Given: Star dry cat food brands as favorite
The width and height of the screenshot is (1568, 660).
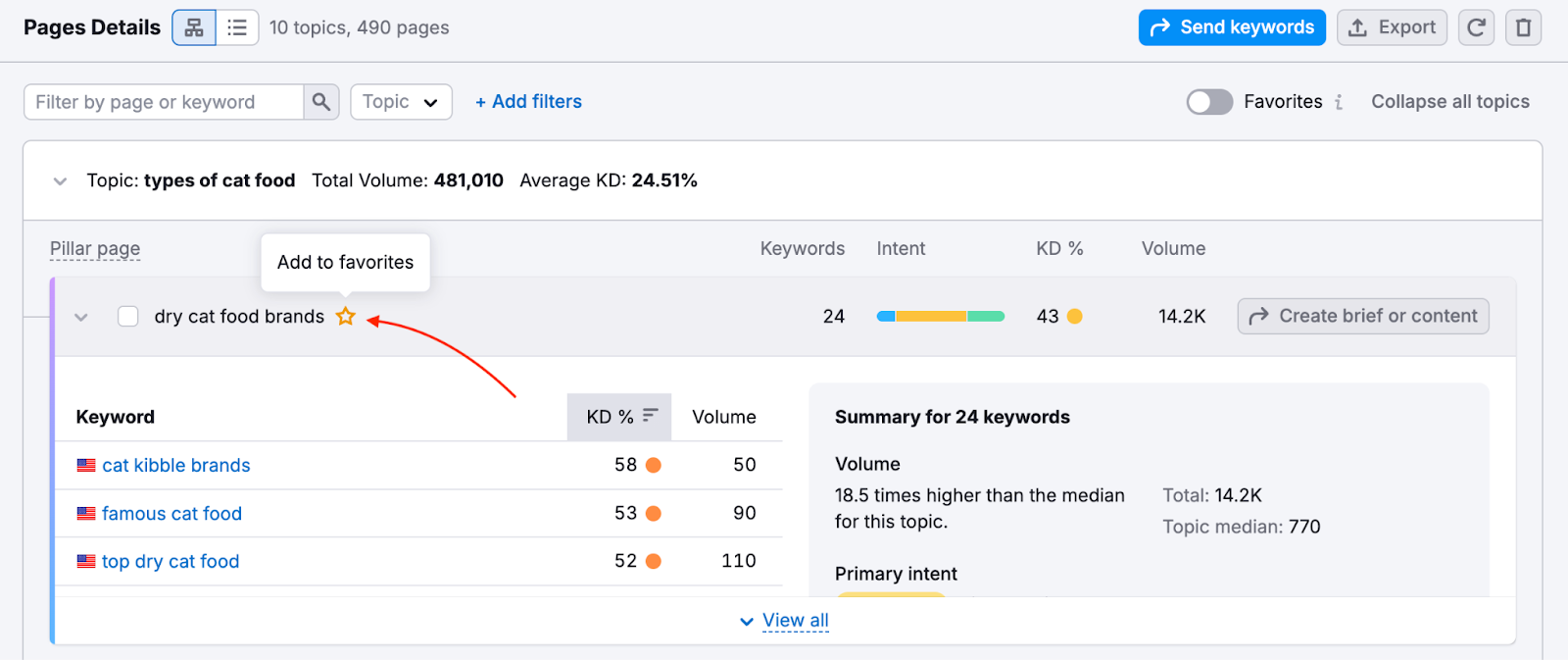Looking at the screenshot, I should pos(345,316).
